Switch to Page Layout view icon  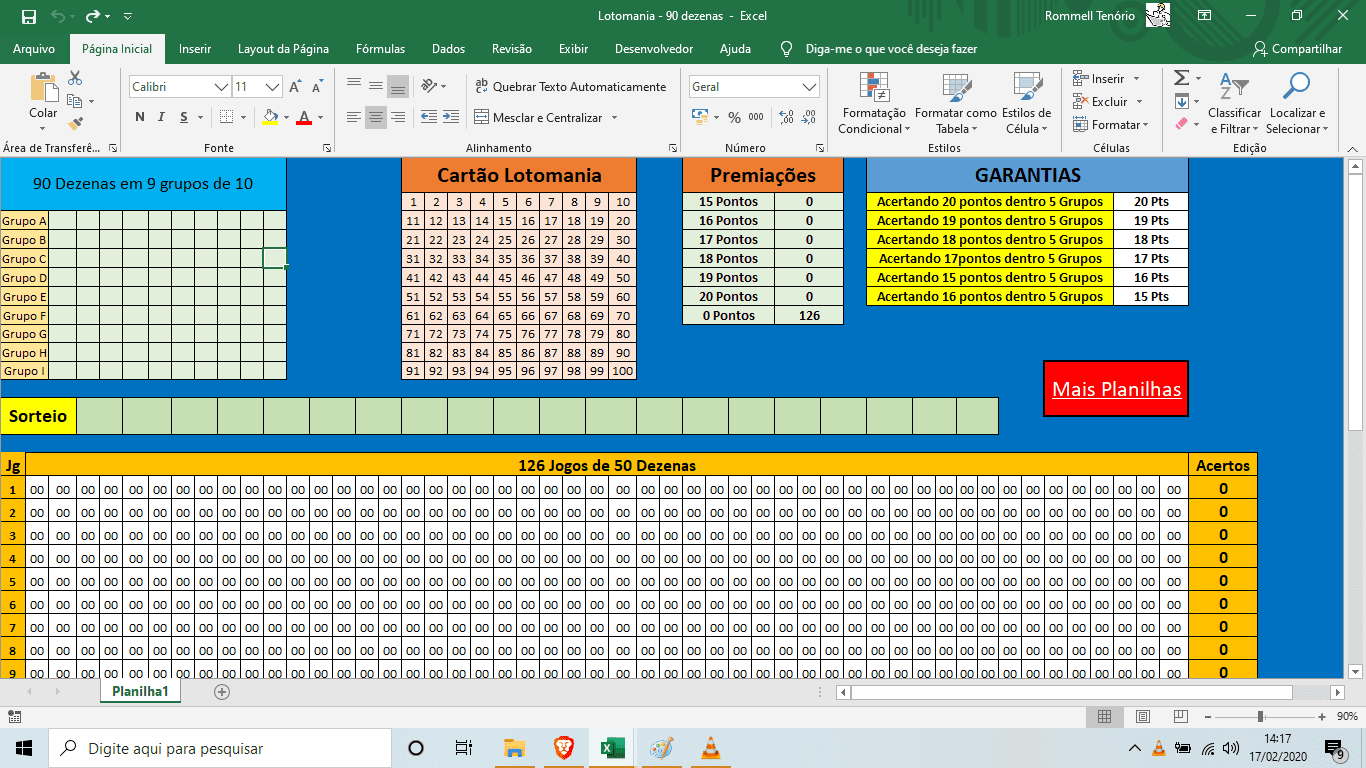tap(1142, 716)
